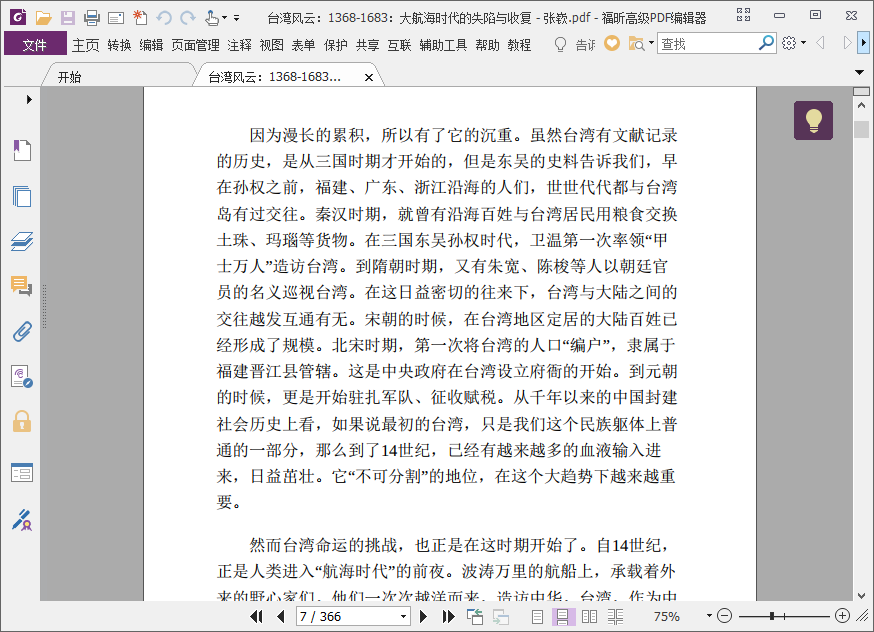Image resolution: width=874 pixels, height=632 pixels.
Task: Click the settings gear icon
Action: coord(789,43)
